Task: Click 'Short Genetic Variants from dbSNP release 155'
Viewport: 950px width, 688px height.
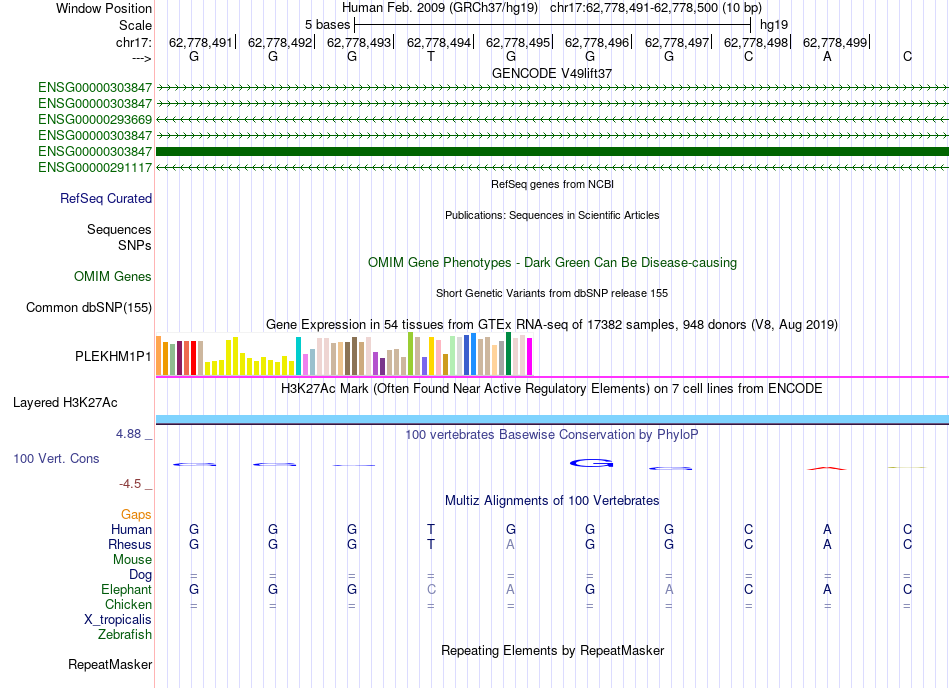Action: (552, 293)
